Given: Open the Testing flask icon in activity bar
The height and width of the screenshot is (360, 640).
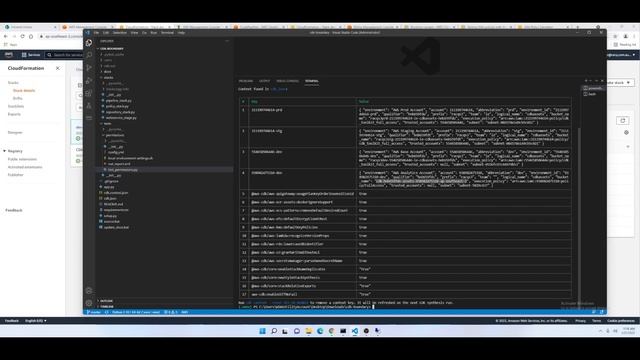Looking at the screenshot, I should [89, 106].
